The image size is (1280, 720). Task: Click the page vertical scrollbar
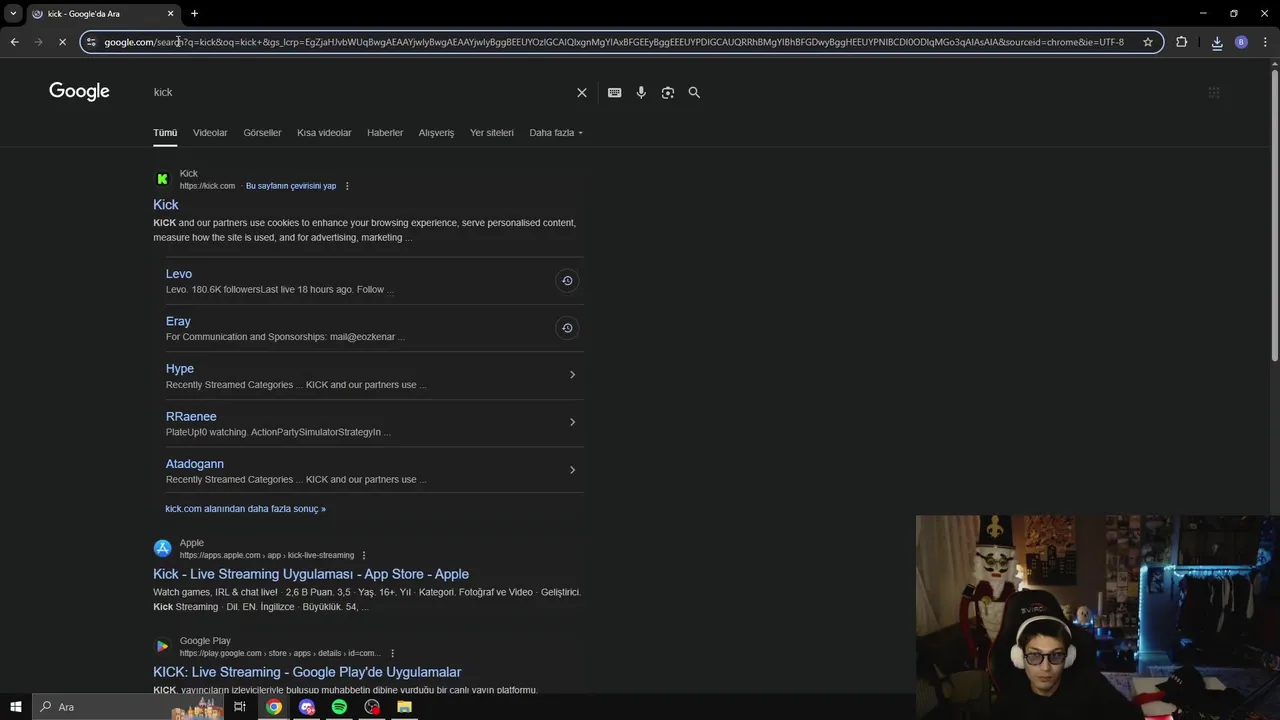[x=1274, y=215]
